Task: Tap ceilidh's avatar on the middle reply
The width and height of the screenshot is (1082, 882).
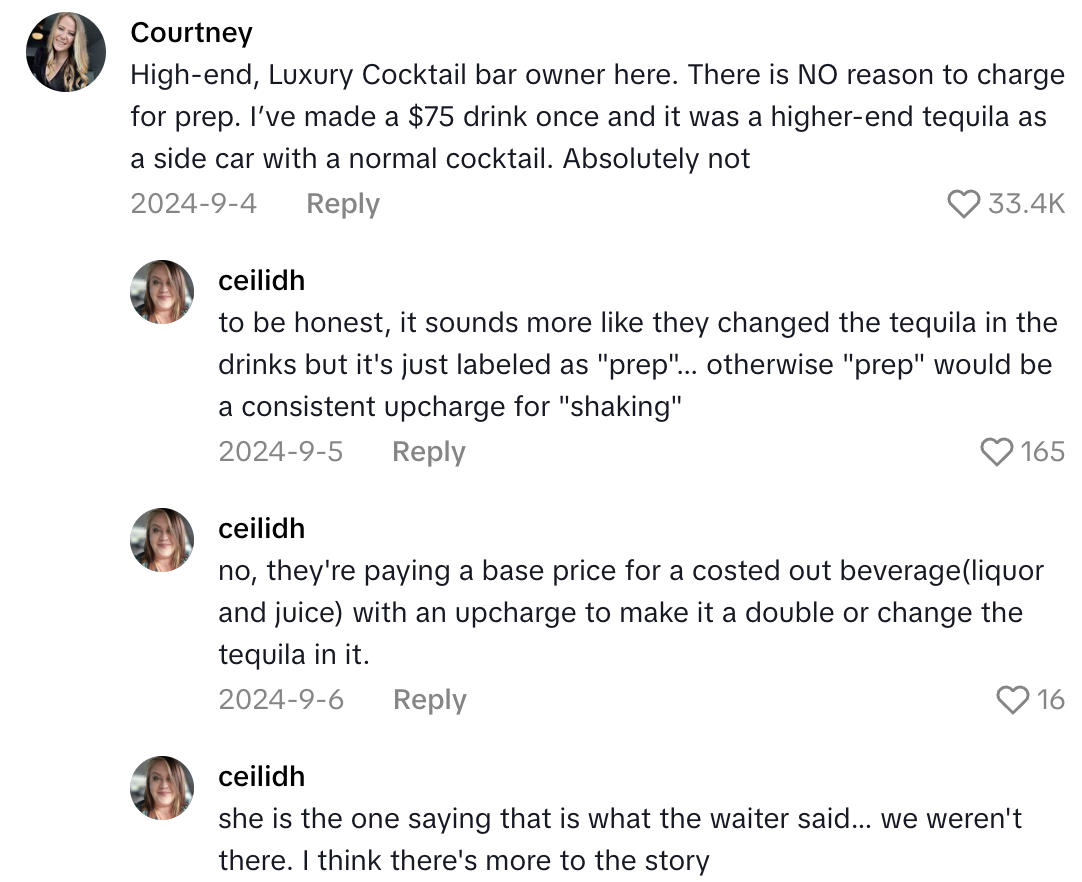Action: (161, 539)
